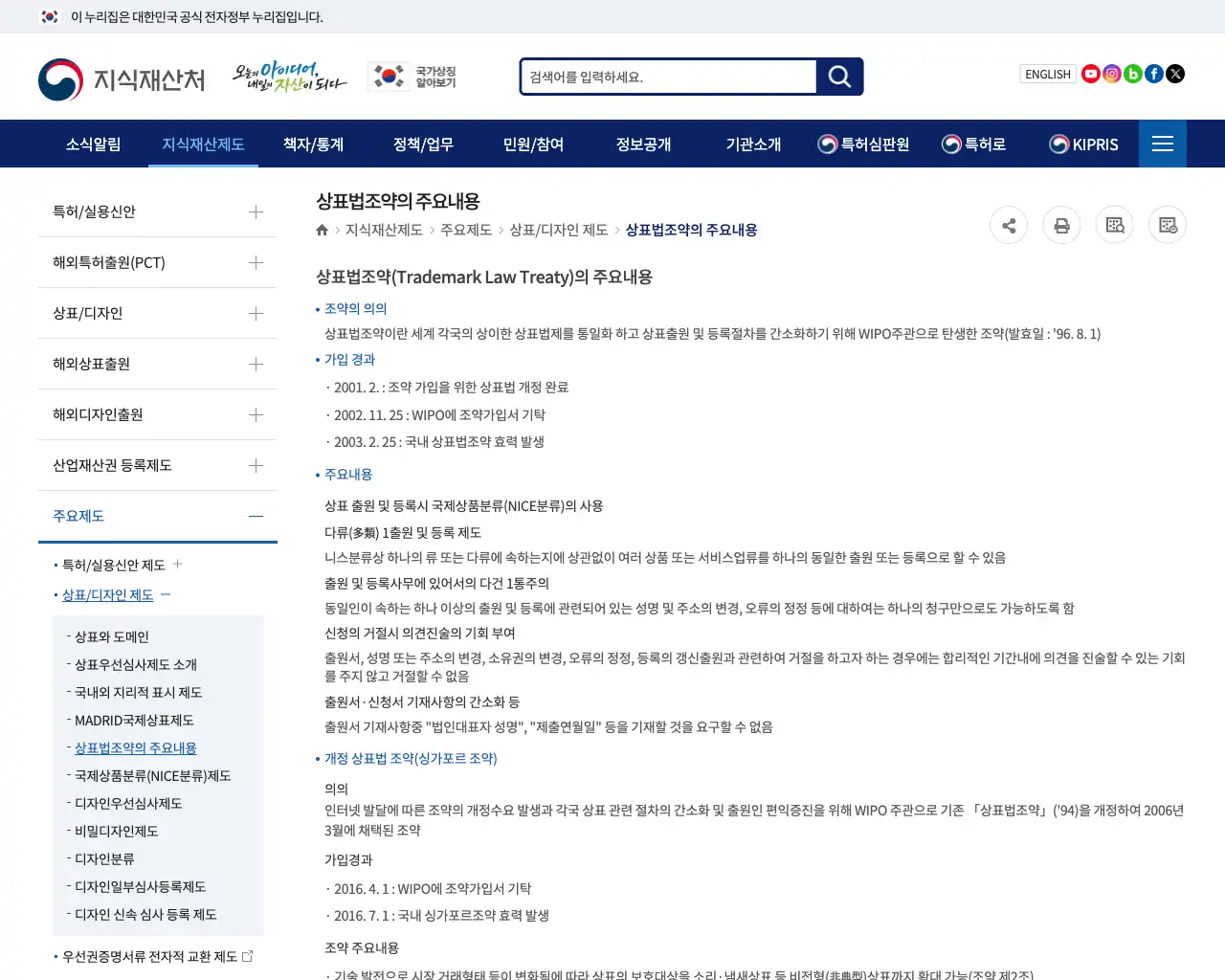The height and width of the screenshot is (980, 1225).
Task: Open the Instagram icon in the header
Action: pyautogui.click(x=1111, y=73)
